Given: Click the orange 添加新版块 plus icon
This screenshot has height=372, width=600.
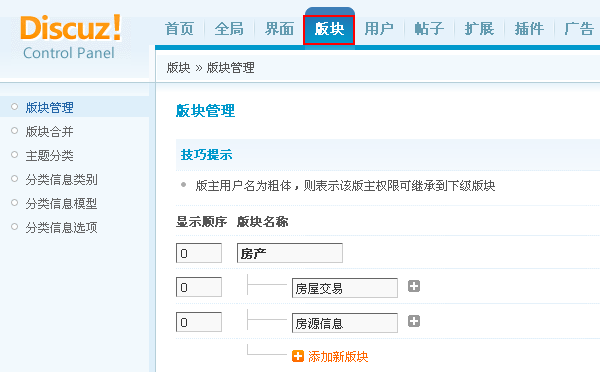Looking at the screenshot, I should [298, 356].
